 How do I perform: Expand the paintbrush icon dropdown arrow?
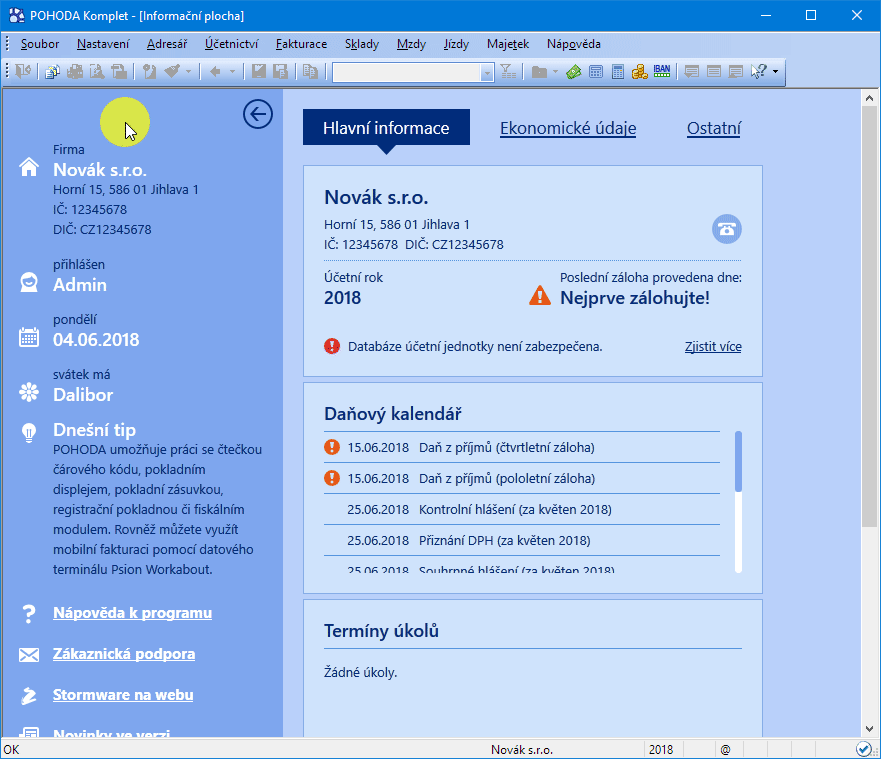[x=188, y=71]
